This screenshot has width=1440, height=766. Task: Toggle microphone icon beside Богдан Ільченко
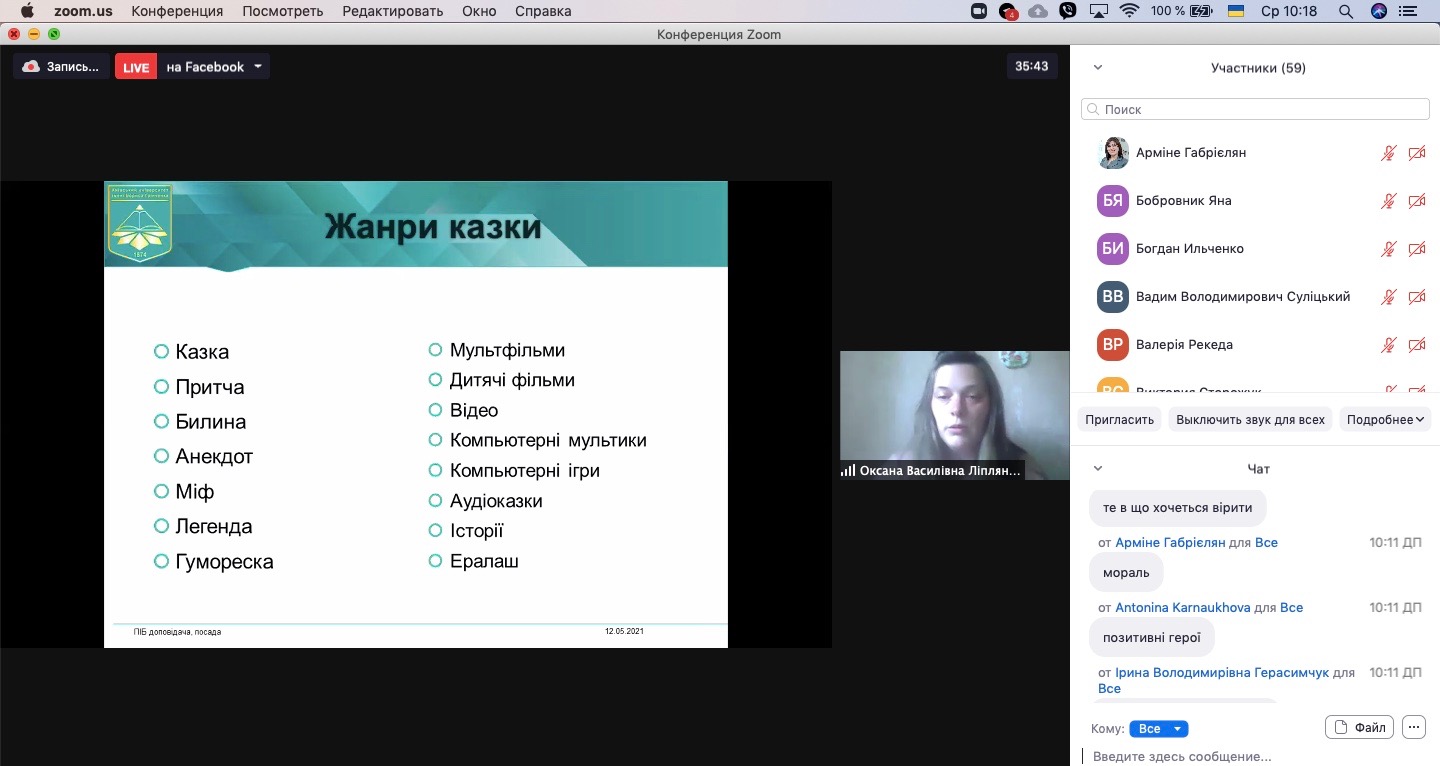(x=1388, y=249)
